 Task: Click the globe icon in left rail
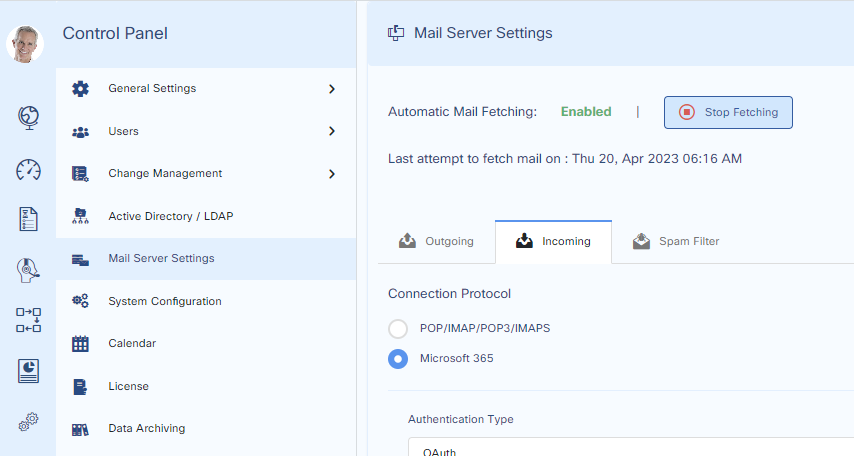click(28, 118)
